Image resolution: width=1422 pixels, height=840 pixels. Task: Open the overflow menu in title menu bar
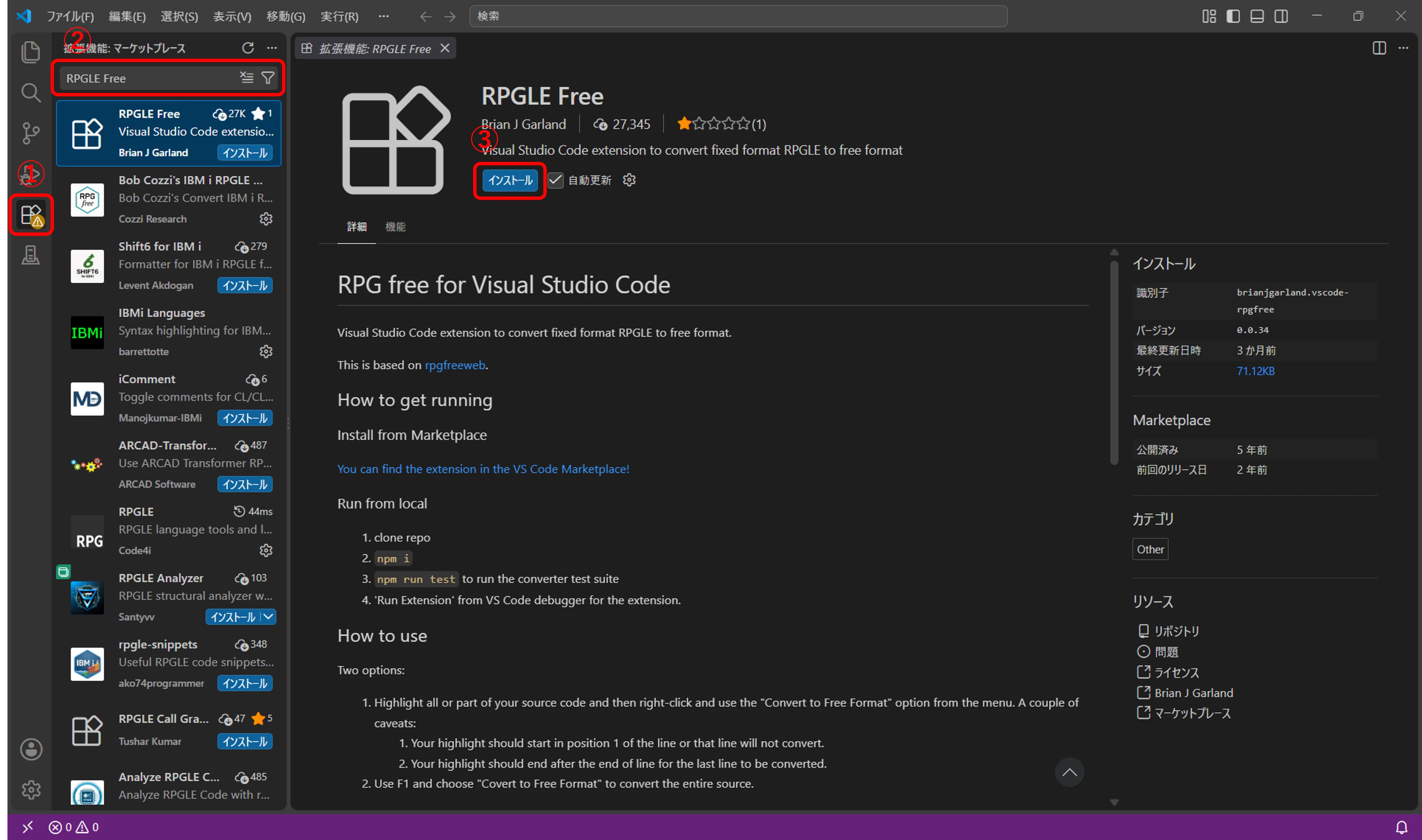383,16
